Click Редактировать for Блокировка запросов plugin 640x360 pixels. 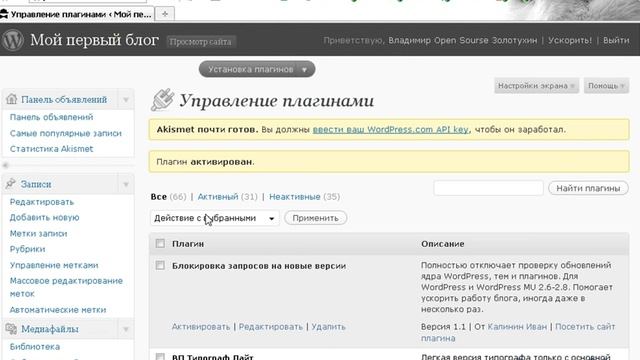click(x=271, y=327)
